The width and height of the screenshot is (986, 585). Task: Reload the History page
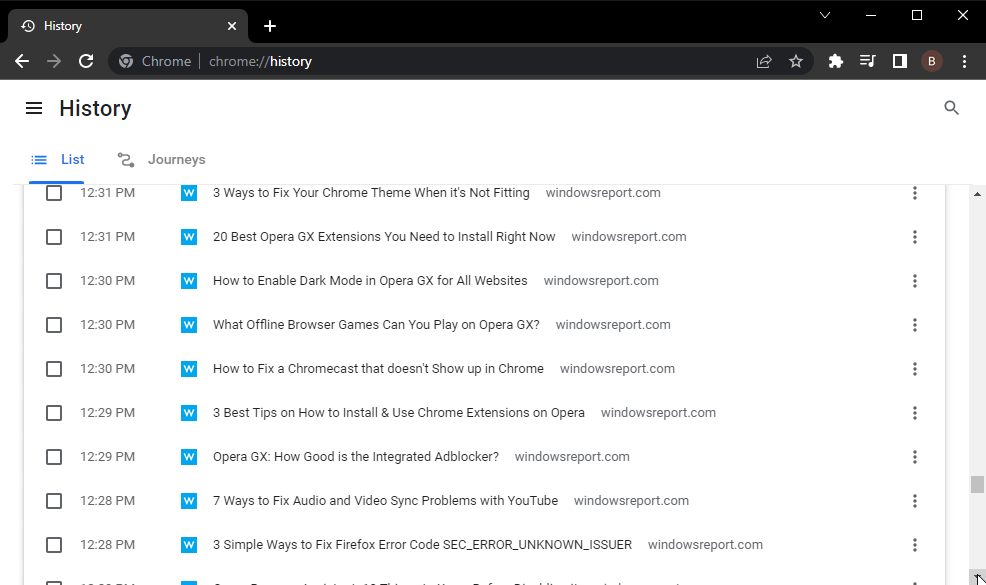click(x=86, y=61)
